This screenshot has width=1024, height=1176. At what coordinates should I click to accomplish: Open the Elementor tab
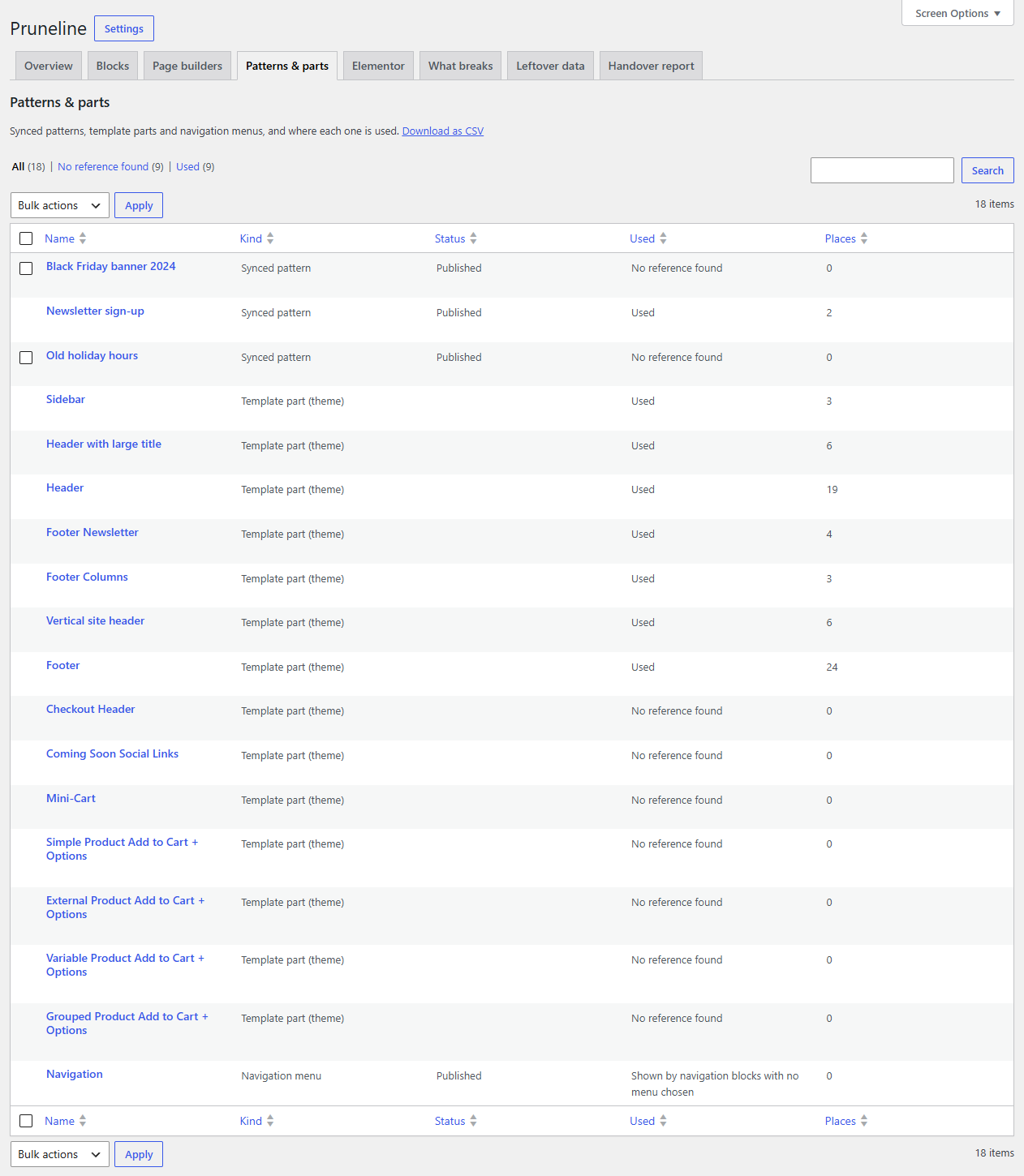pyautogui.click(x=378, y=66)
